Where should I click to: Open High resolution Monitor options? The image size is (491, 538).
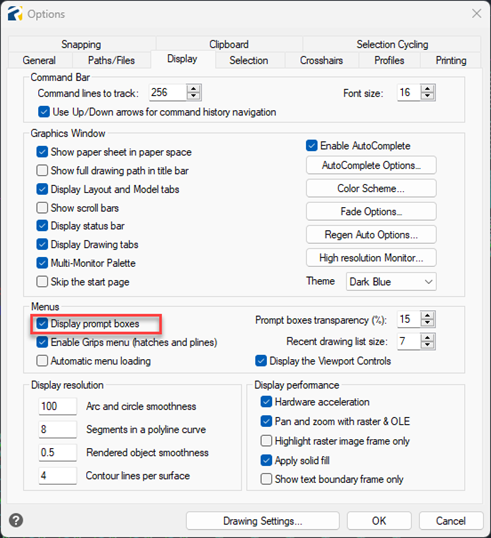[x=371, y=258]
